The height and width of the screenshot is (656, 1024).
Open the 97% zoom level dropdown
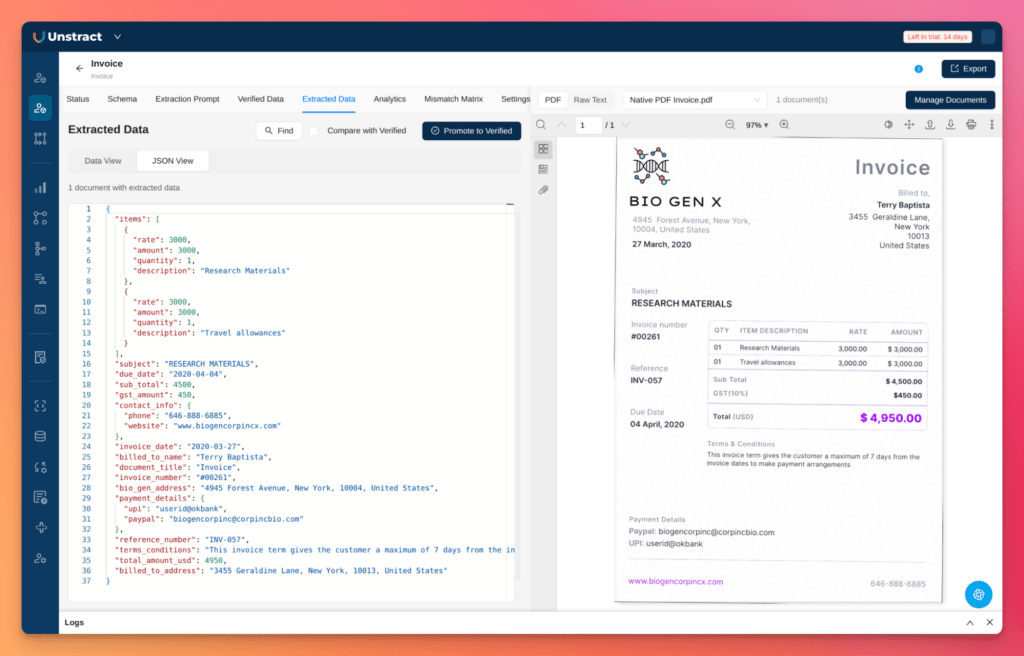[x=757, y=125]
